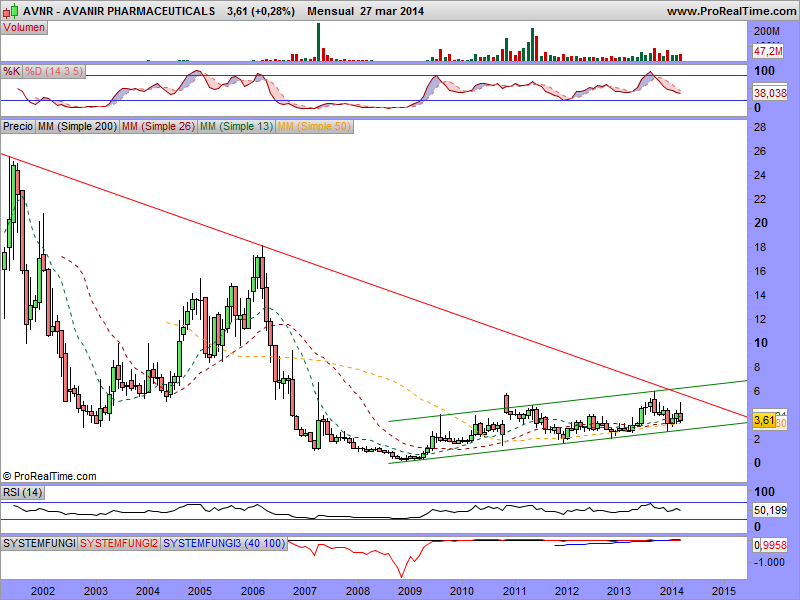Select the AVNR - AVANIR PHARMACEUTICALS title
The height and width of the screenshot is (600, 800).
(119, 11)
